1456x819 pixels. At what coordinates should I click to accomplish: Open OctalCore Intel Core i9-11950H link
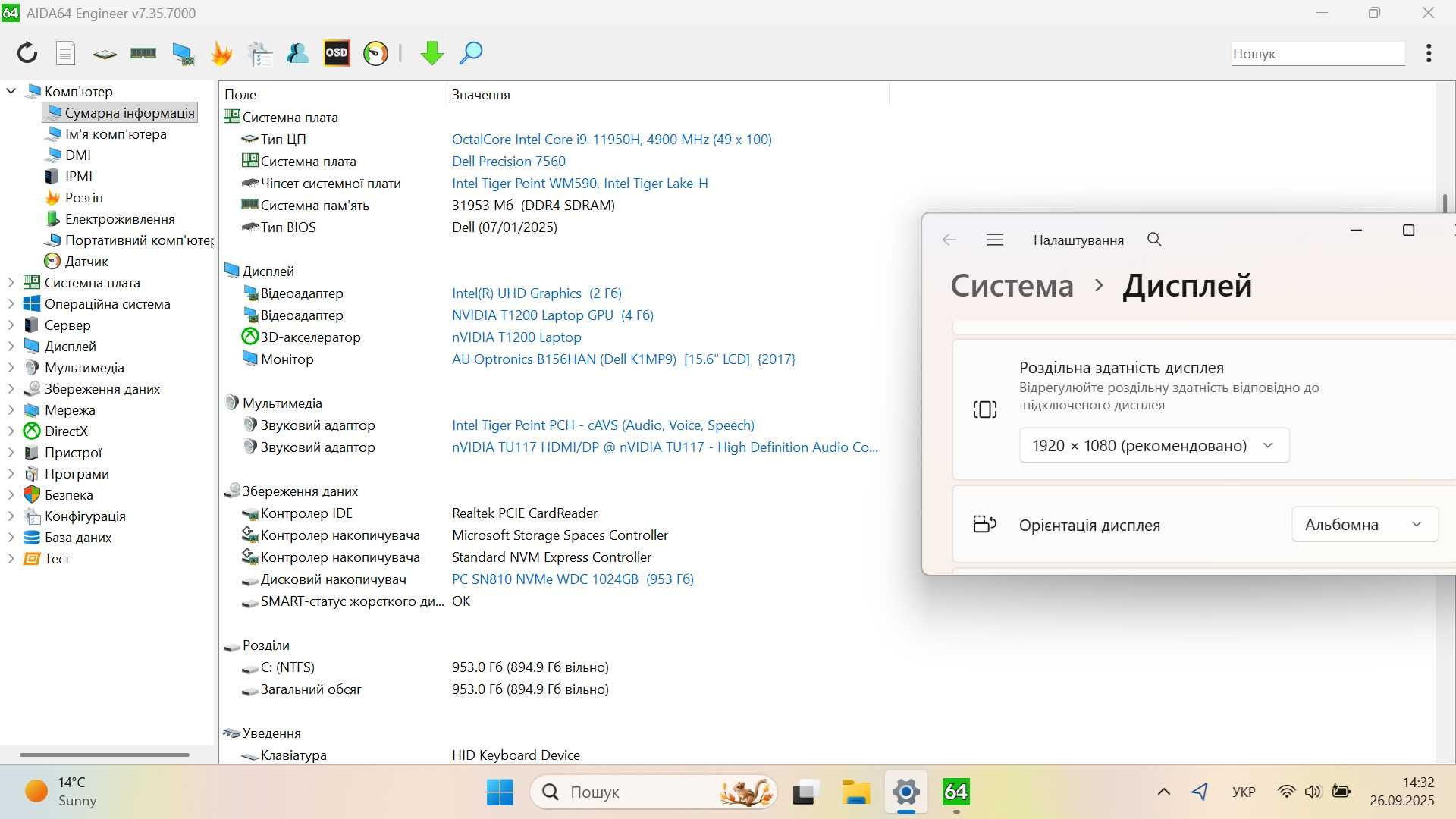612,139
